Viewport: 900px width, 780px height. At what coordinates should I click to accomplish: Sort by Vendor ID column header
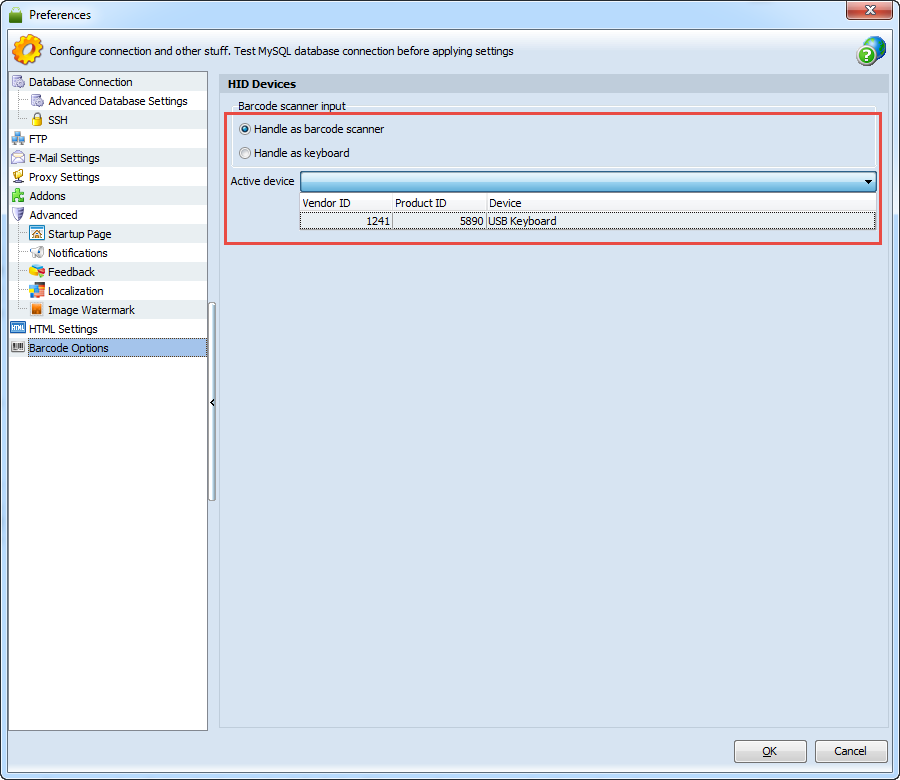coord(346,203)
